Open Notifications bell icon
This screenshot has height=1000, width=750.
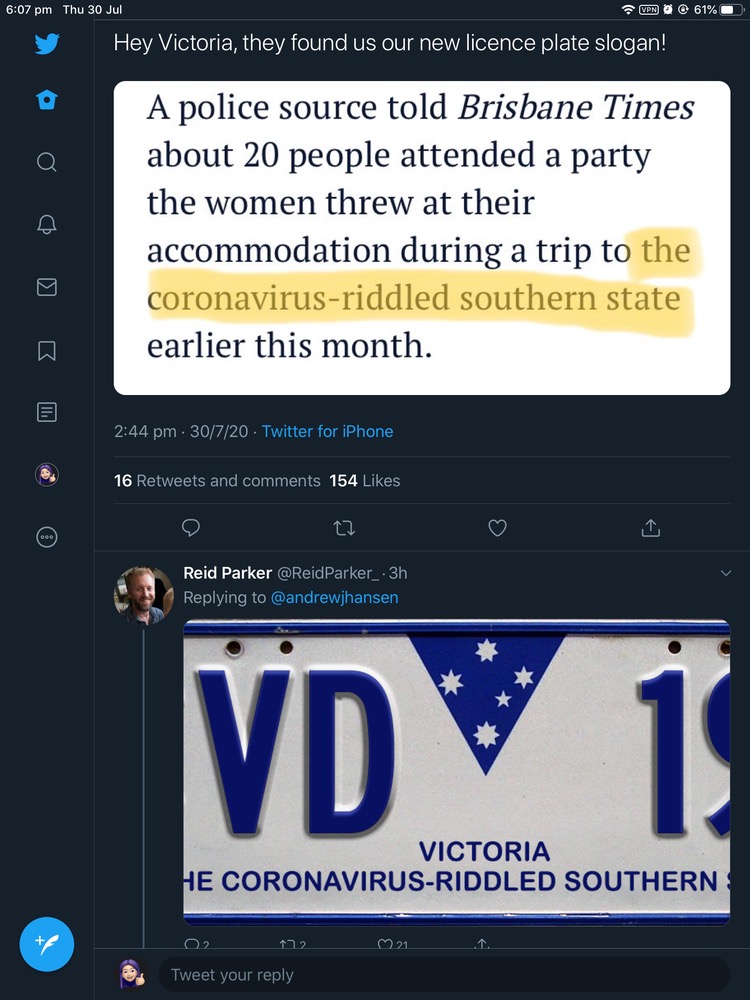[x=46, y=225]
